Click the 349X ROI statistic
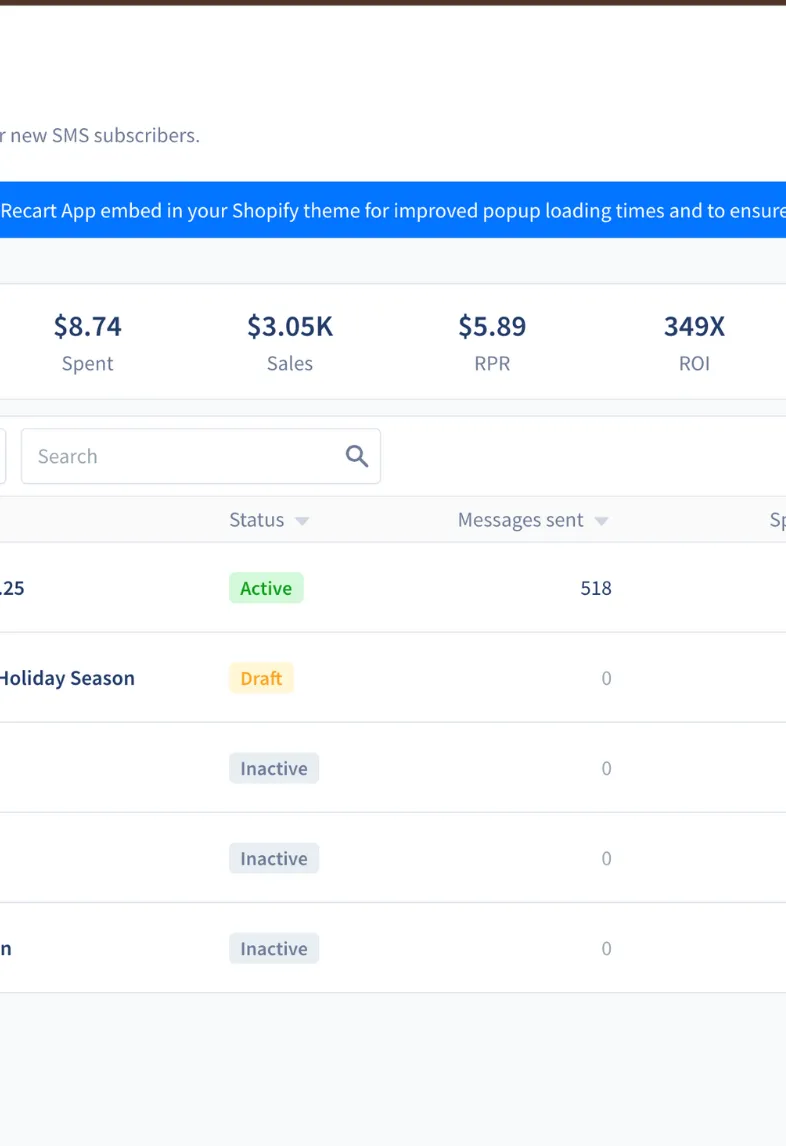Image resolution: width=786 pixels, height=1146 pixels. point(694,341)
